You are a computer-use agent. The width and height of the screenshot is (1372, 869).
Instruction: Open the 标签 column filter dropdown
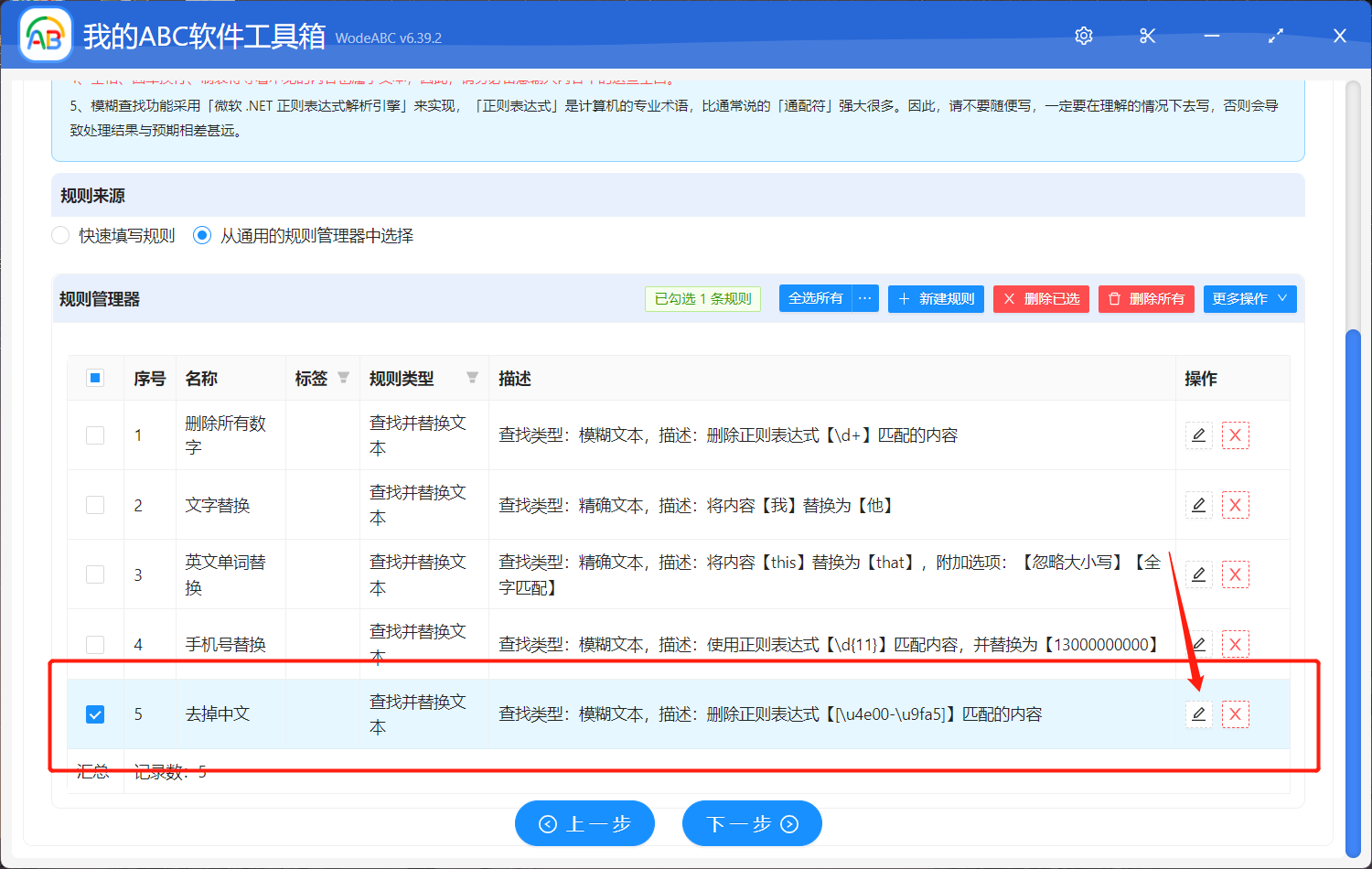344,377
